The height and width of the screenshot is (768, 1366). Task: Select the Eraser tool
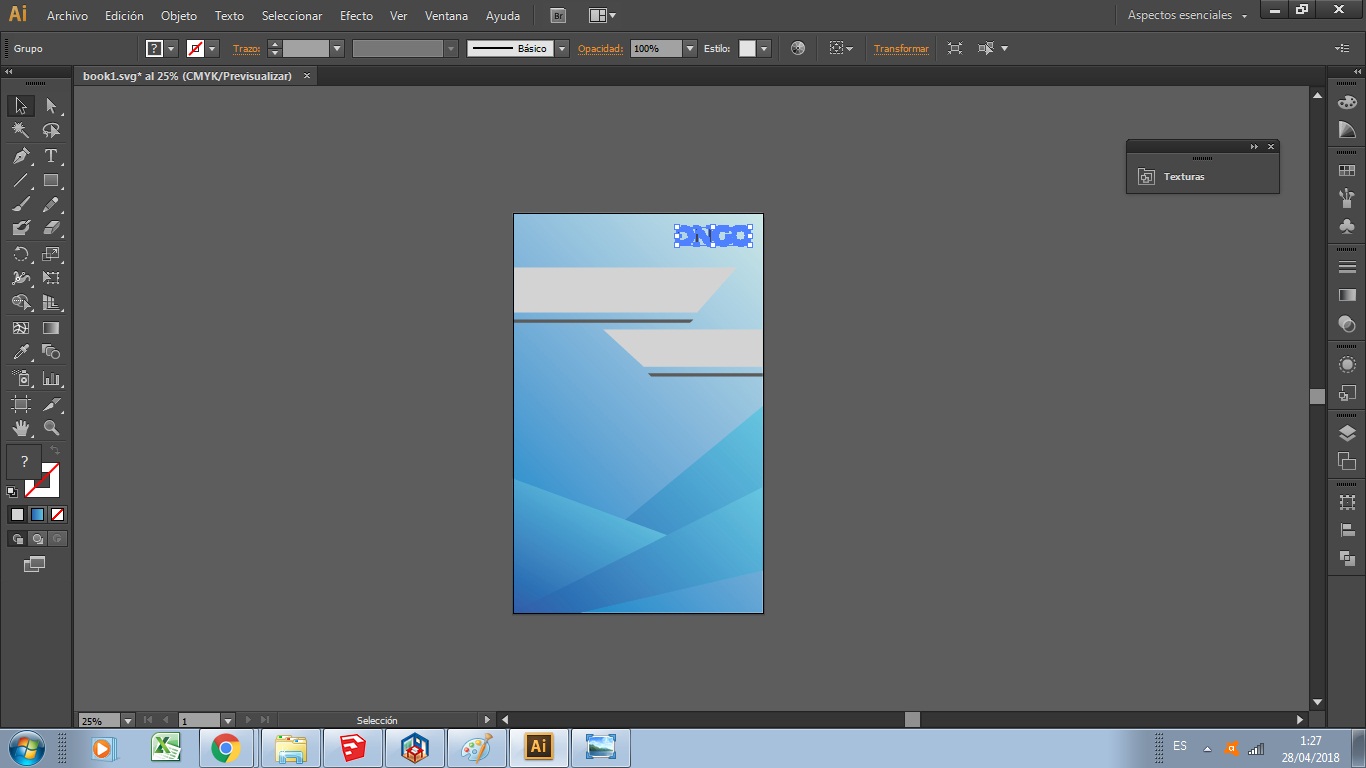[x=51, y=228]
